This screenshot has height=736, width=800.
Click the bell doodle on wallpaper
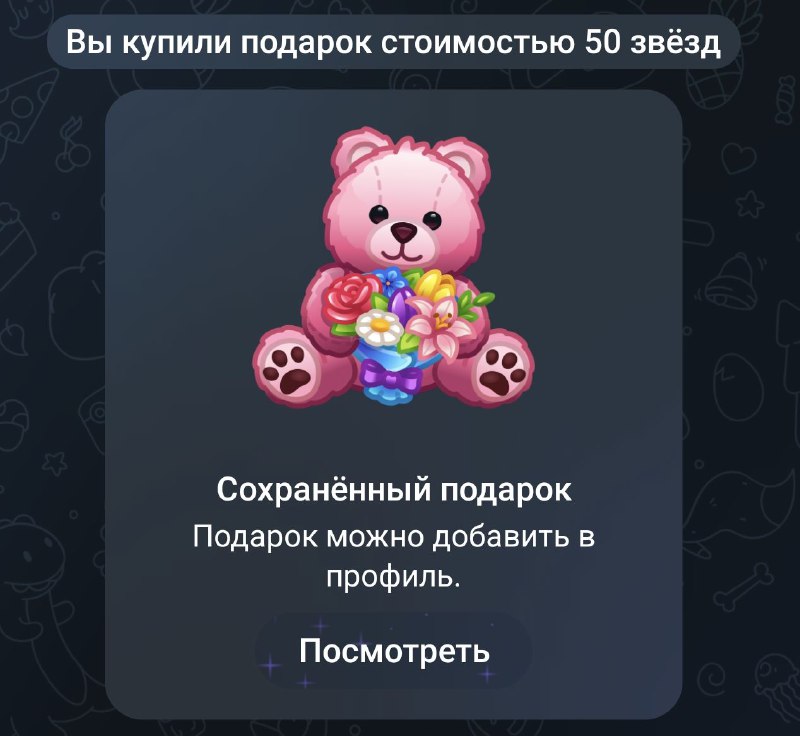pos(730,284)
